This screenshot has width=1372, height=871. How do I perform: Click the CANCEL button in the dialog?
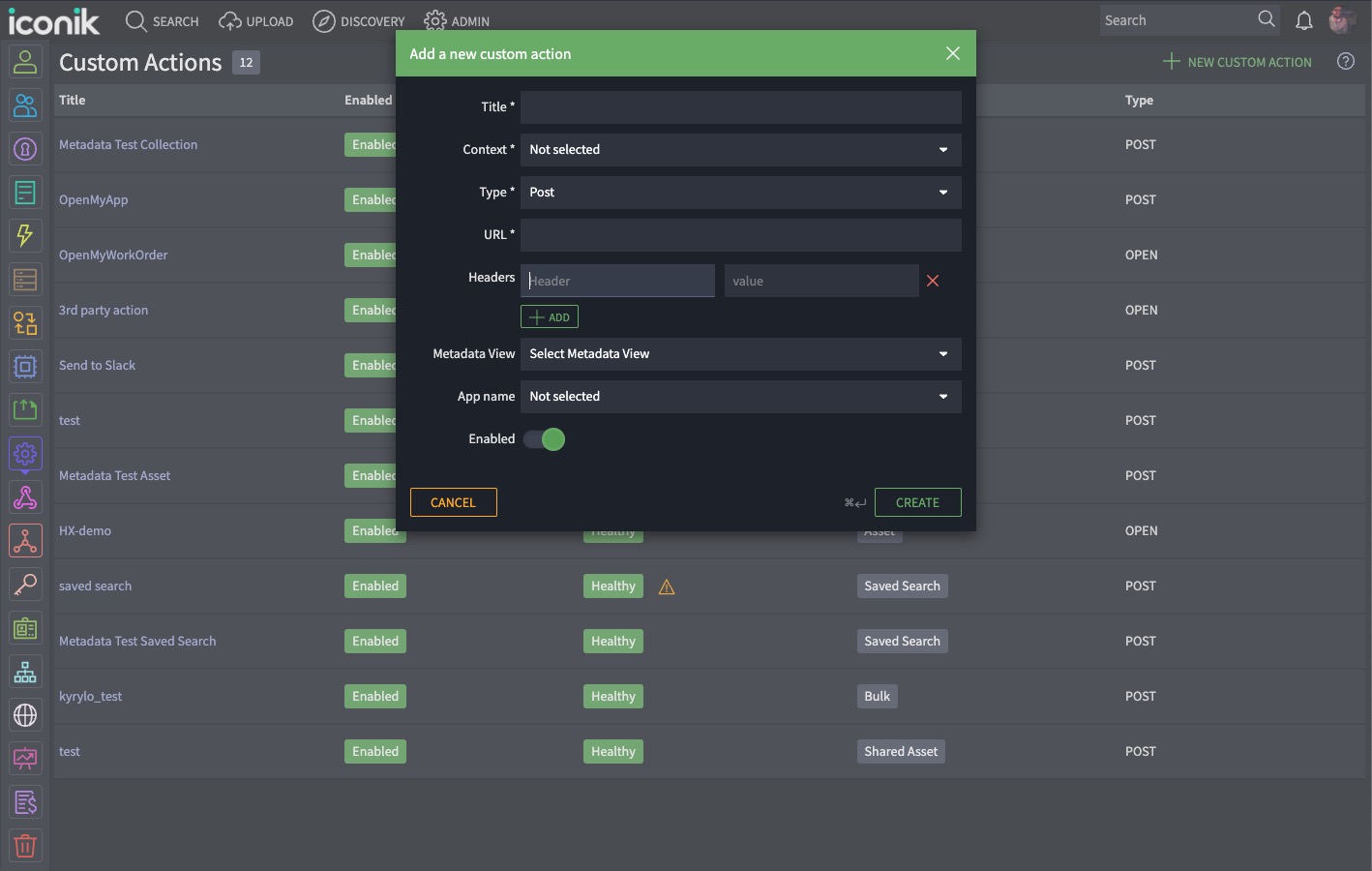pyautogui.click(x=453, y=502)
